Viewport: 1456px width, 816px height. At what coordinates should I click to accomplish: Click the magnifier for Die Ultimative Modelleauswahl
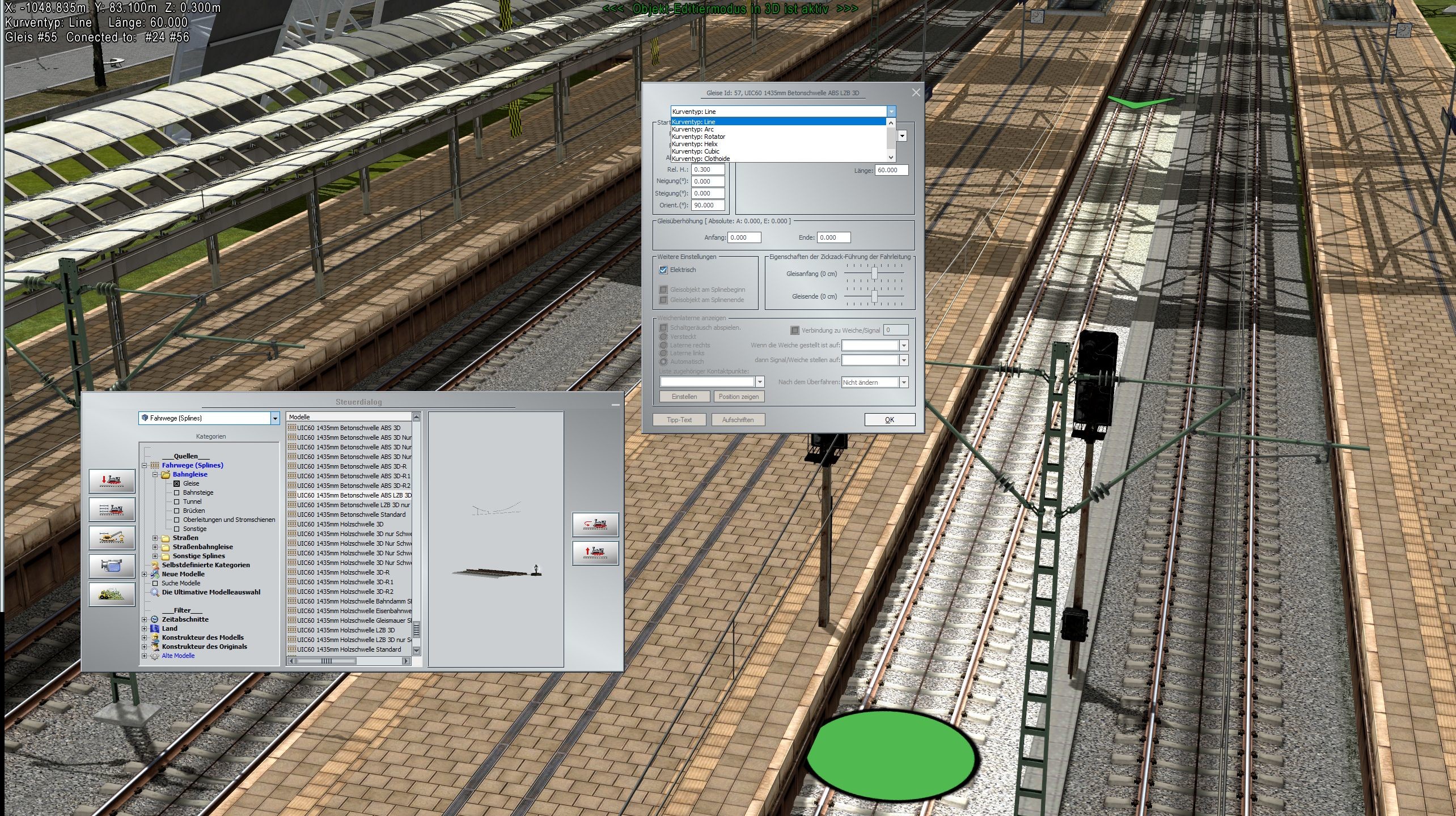tap(154, 592)
